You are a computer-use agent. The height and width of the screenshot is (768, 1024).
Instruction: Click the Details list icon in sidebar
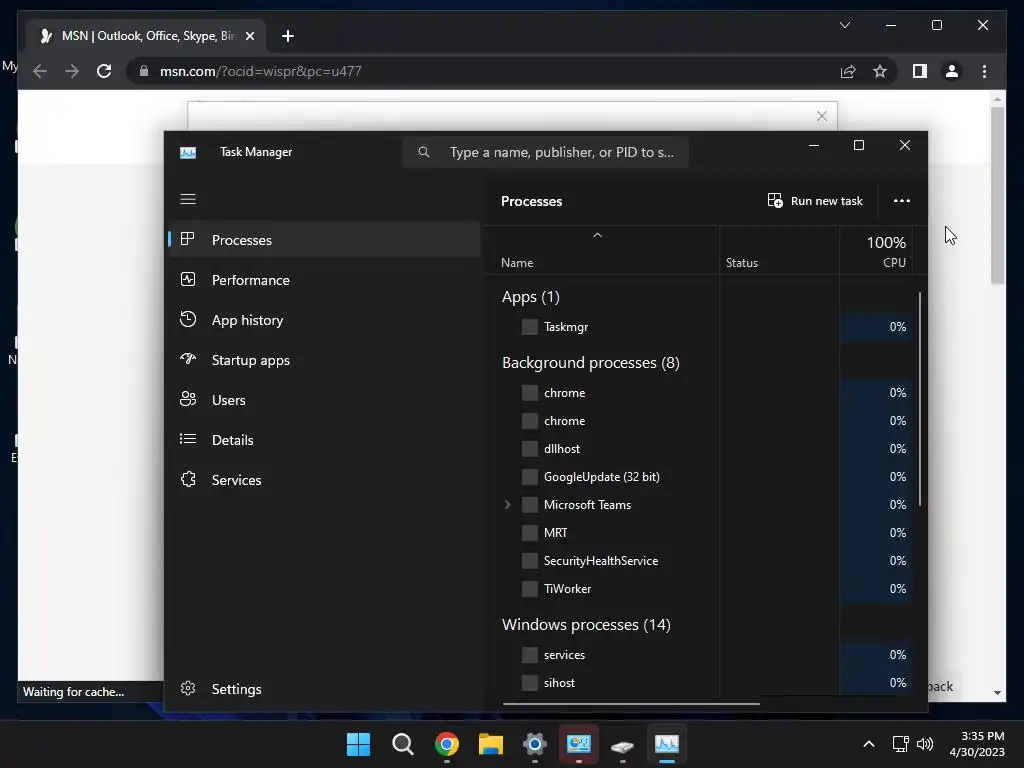tap(187, 439)
